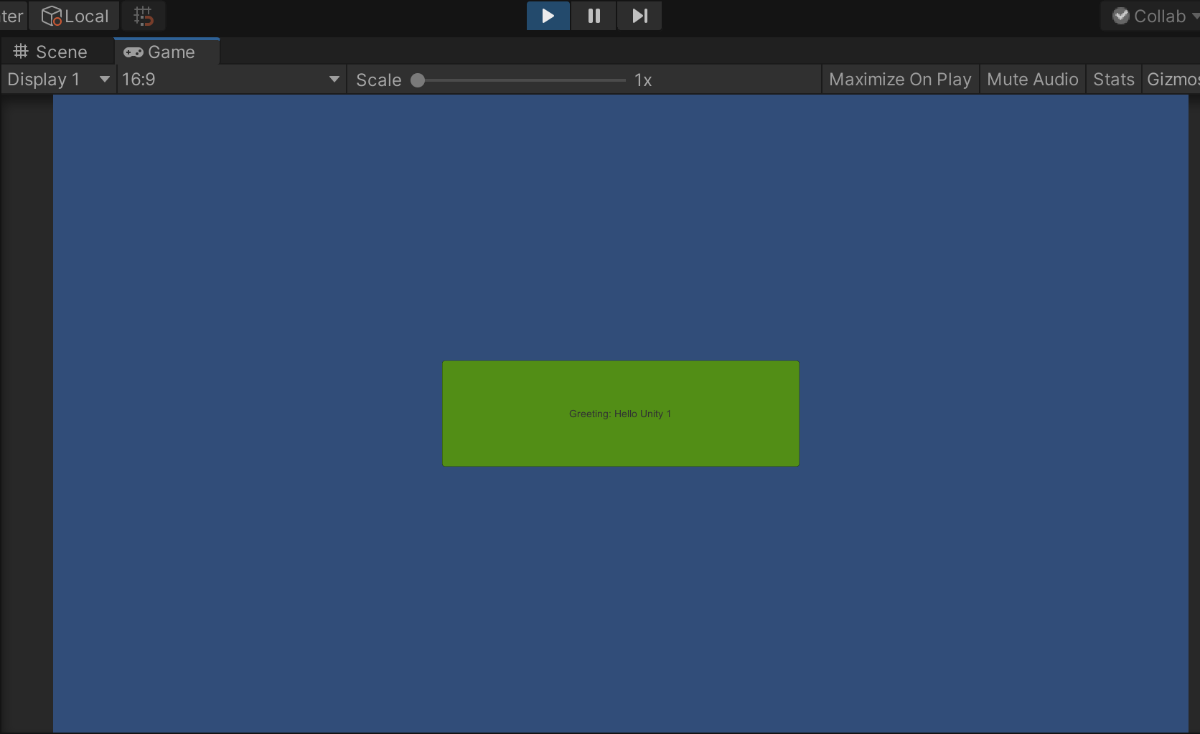Click the Play button
This screenshot has width=1200, height=734.
tap(548, 16)
